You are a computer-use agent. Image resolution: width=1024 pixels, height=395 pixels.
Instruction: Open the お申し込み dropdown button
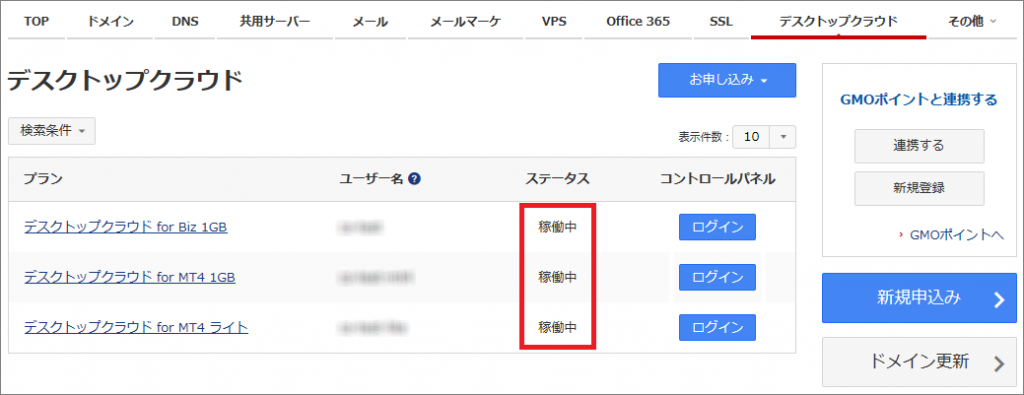pyautogui.click(x=727, y=80)
